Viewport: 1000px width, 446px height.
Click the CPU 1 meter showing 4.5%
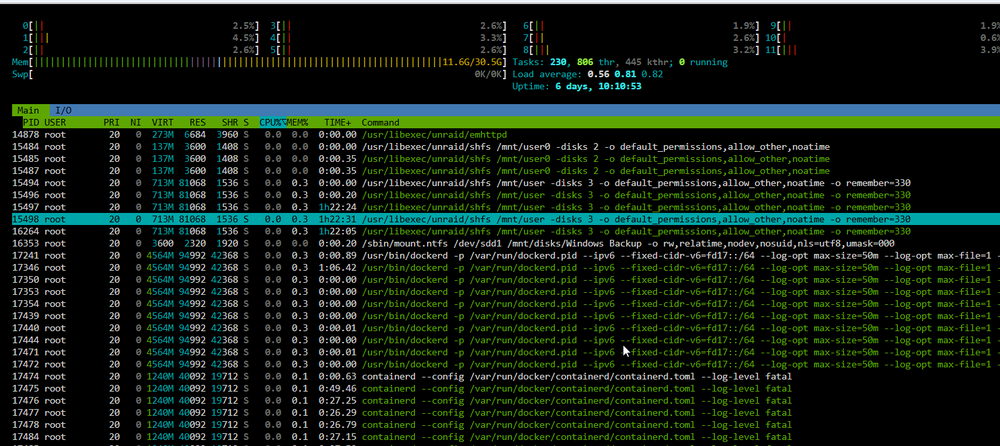click(140, 38)
